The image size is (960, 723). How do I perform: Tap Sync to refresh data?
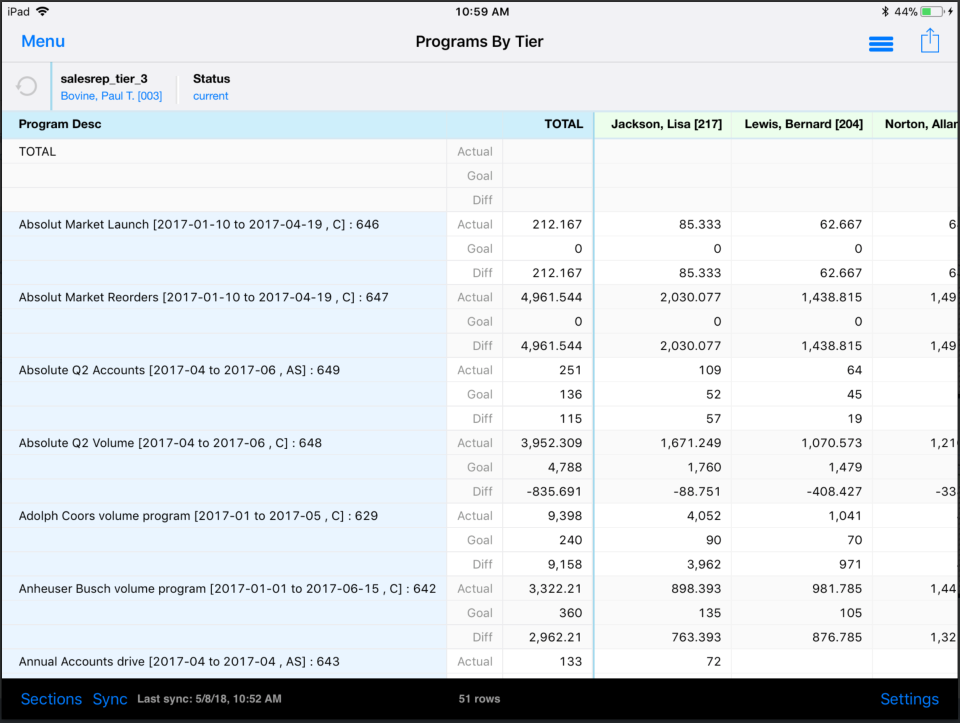(x=110, y=699)
